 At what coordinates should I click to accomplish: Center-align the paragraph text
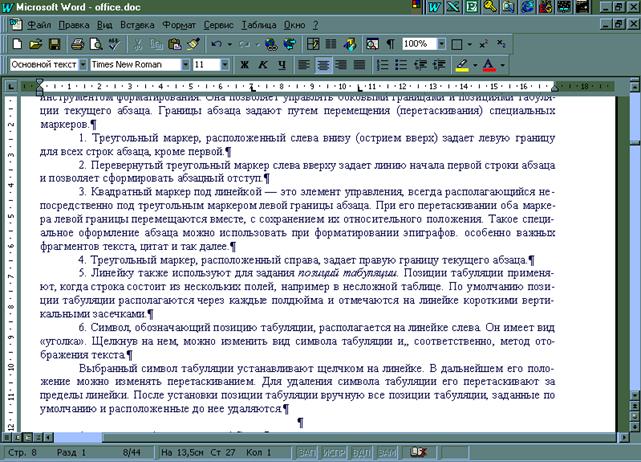pos(323,65)
